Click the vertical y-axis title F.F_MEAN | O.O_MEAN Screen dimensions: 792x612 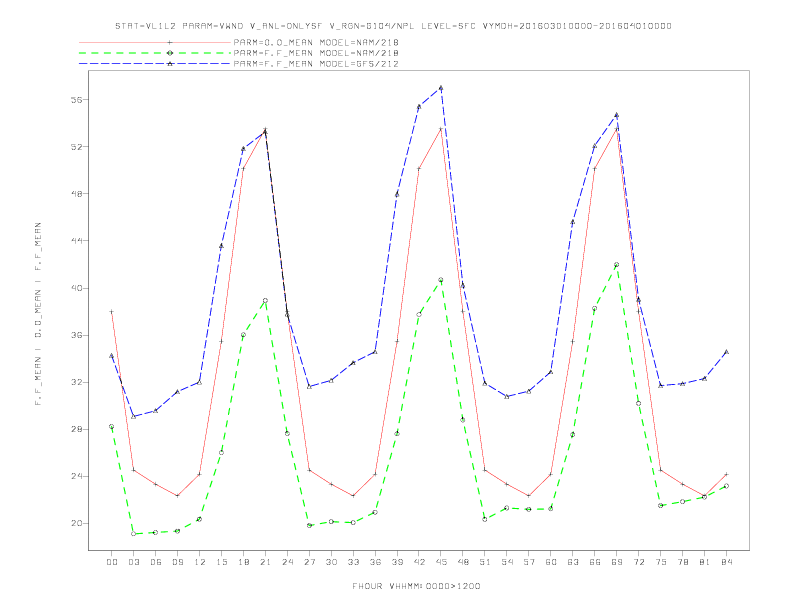38,314
